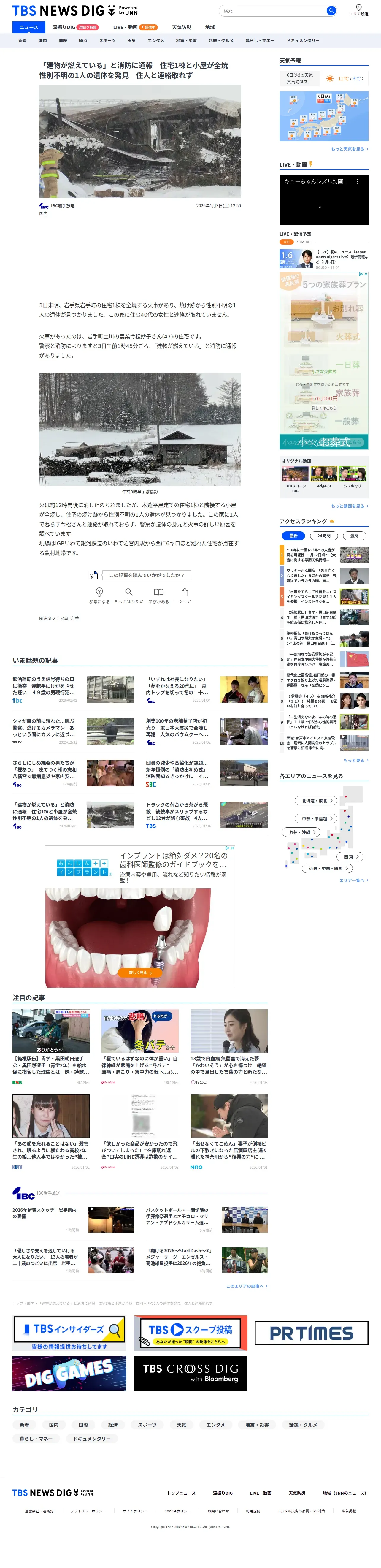This screenshot has height=1568, width=381.
Task: Open the エリア設定 location pin icon
Action: coord(358,7)
